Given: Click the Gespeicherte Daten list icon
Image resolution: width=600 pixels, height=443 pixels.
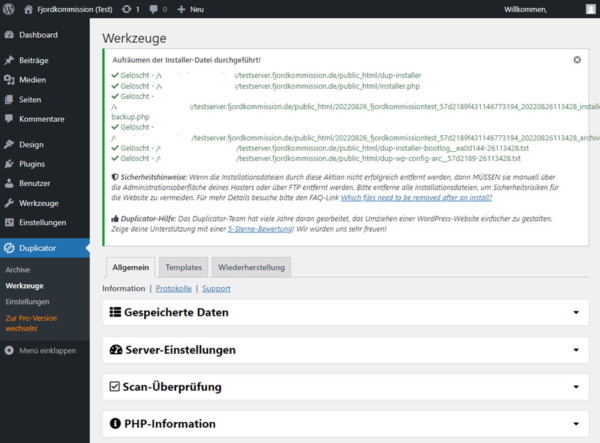Looking at the screenshot, I should pyautogui.click(x=115, y=312).
